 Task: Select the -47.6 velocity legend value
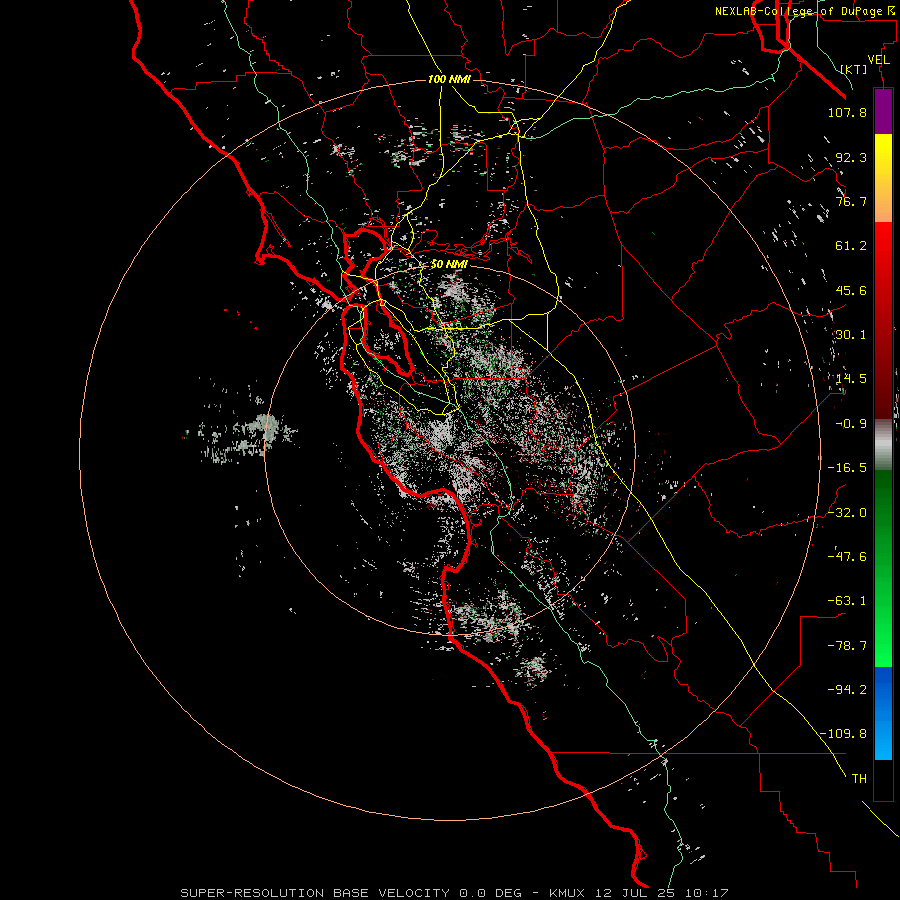(x=847, y=556)
